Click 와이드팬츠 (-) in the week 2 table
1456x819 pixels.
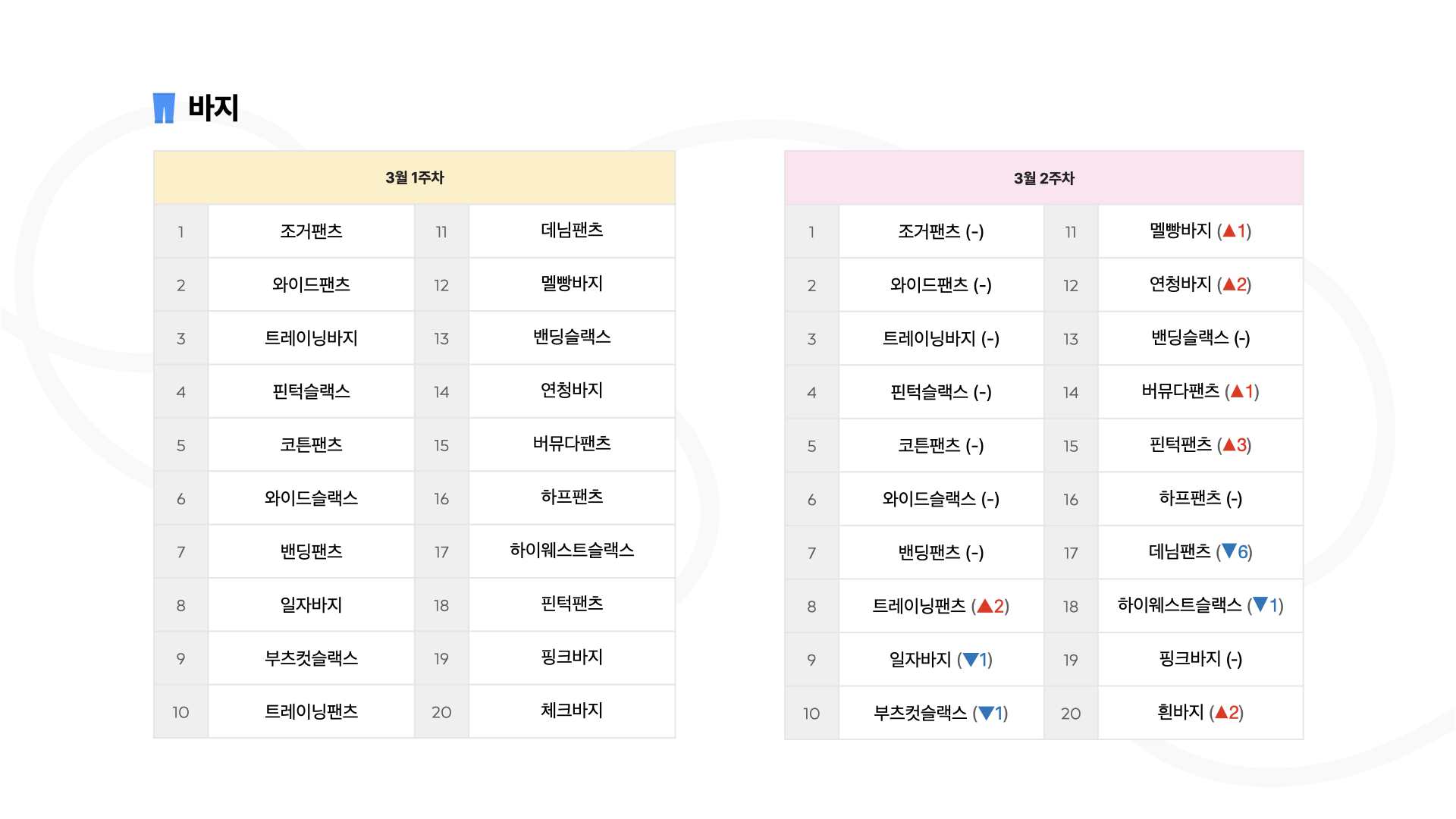tap(940, 285)
